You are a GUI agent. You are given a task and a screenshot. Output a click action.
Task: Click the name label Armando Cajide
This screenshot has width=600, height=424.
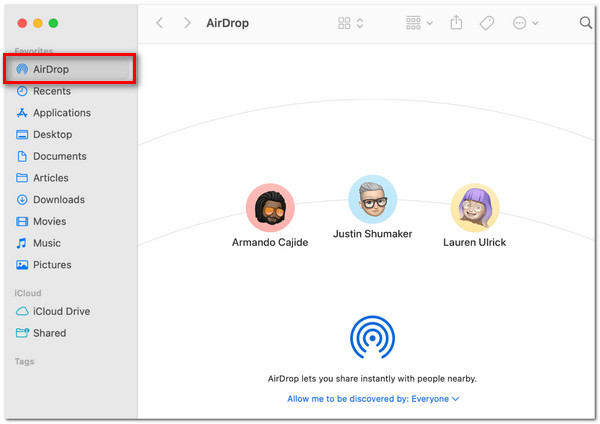[270, 242]
